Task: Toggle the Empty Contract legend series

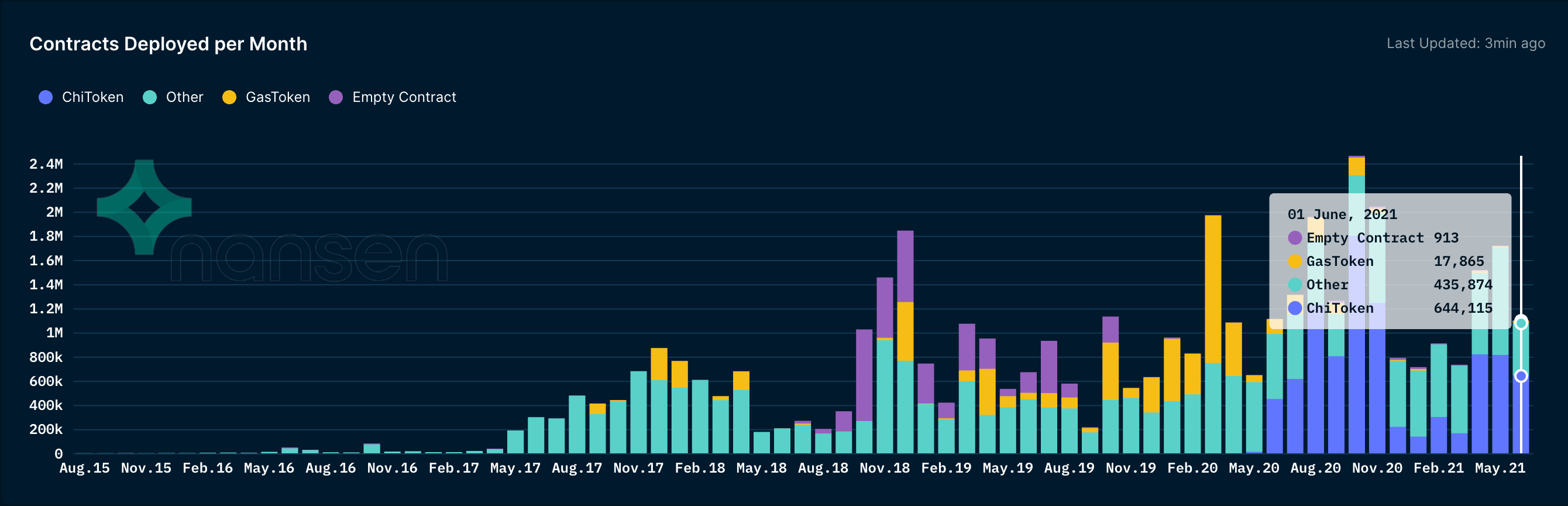Action: click(x=393, y=97)
